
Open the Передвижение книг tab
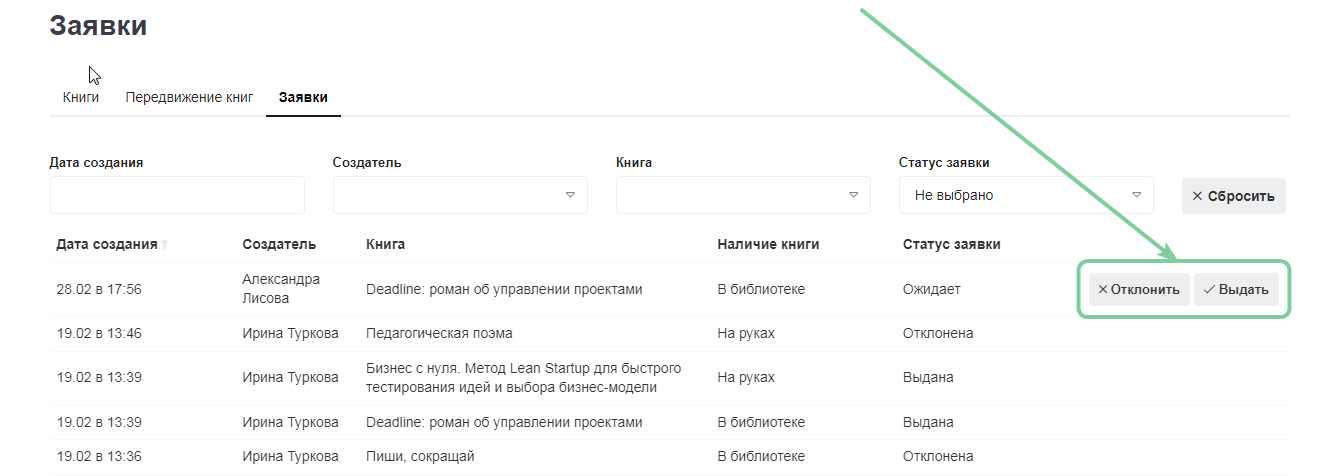(x=189, y=97)
